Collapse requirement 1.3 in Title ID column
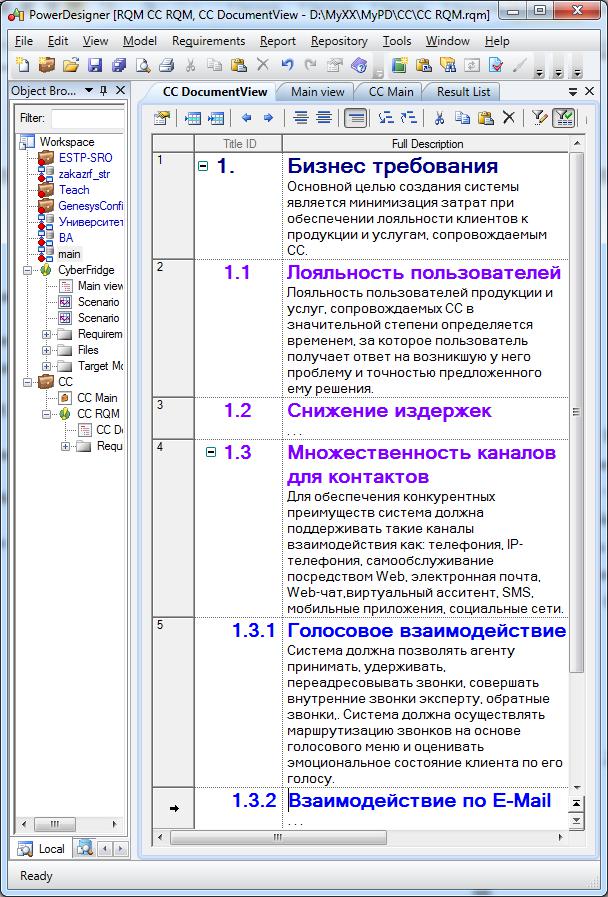This screenshot has height=897, width=608. (x=210, y=453)
